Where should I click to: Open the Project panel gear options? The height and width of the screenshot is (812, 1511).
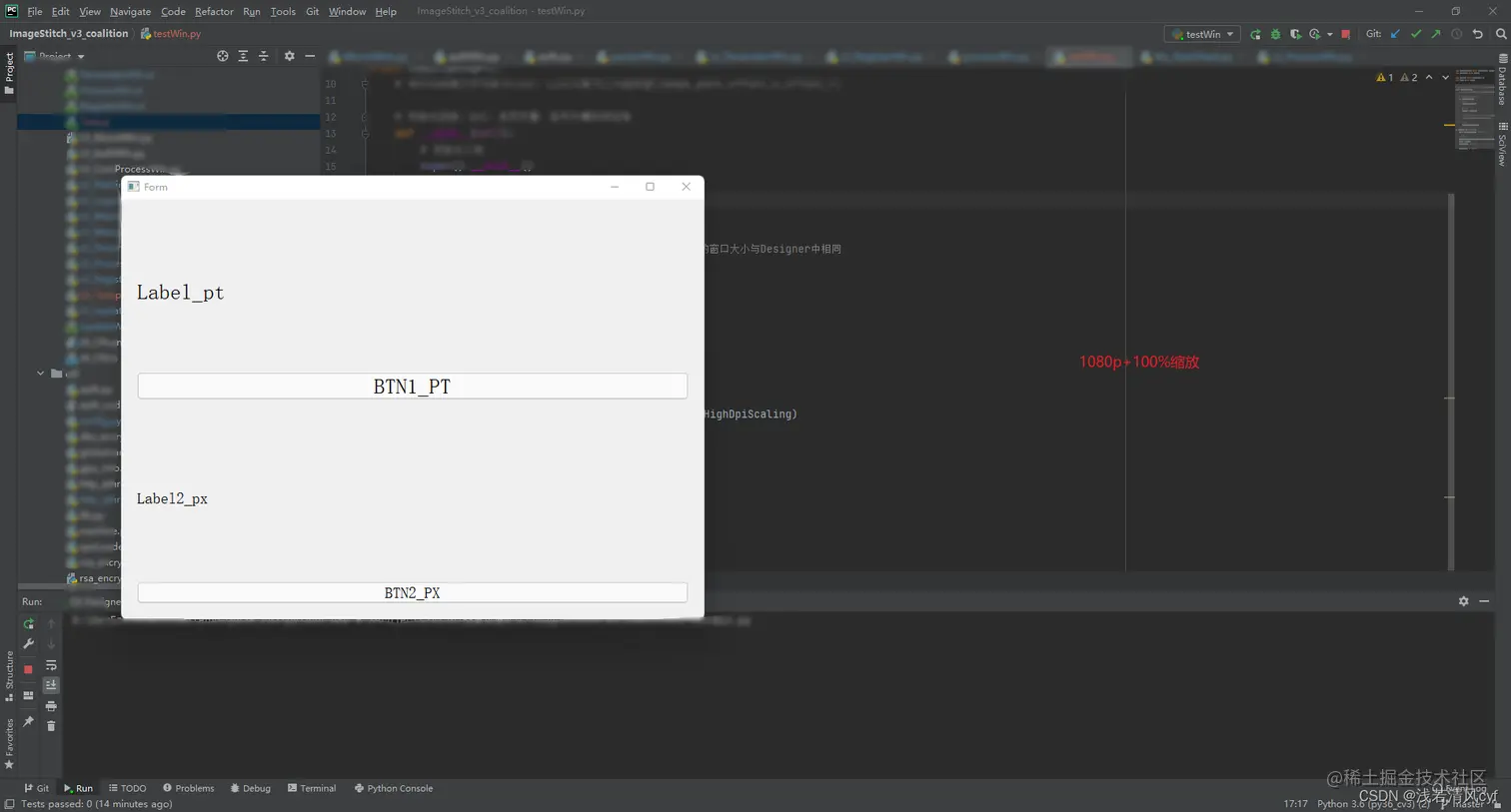289,56
